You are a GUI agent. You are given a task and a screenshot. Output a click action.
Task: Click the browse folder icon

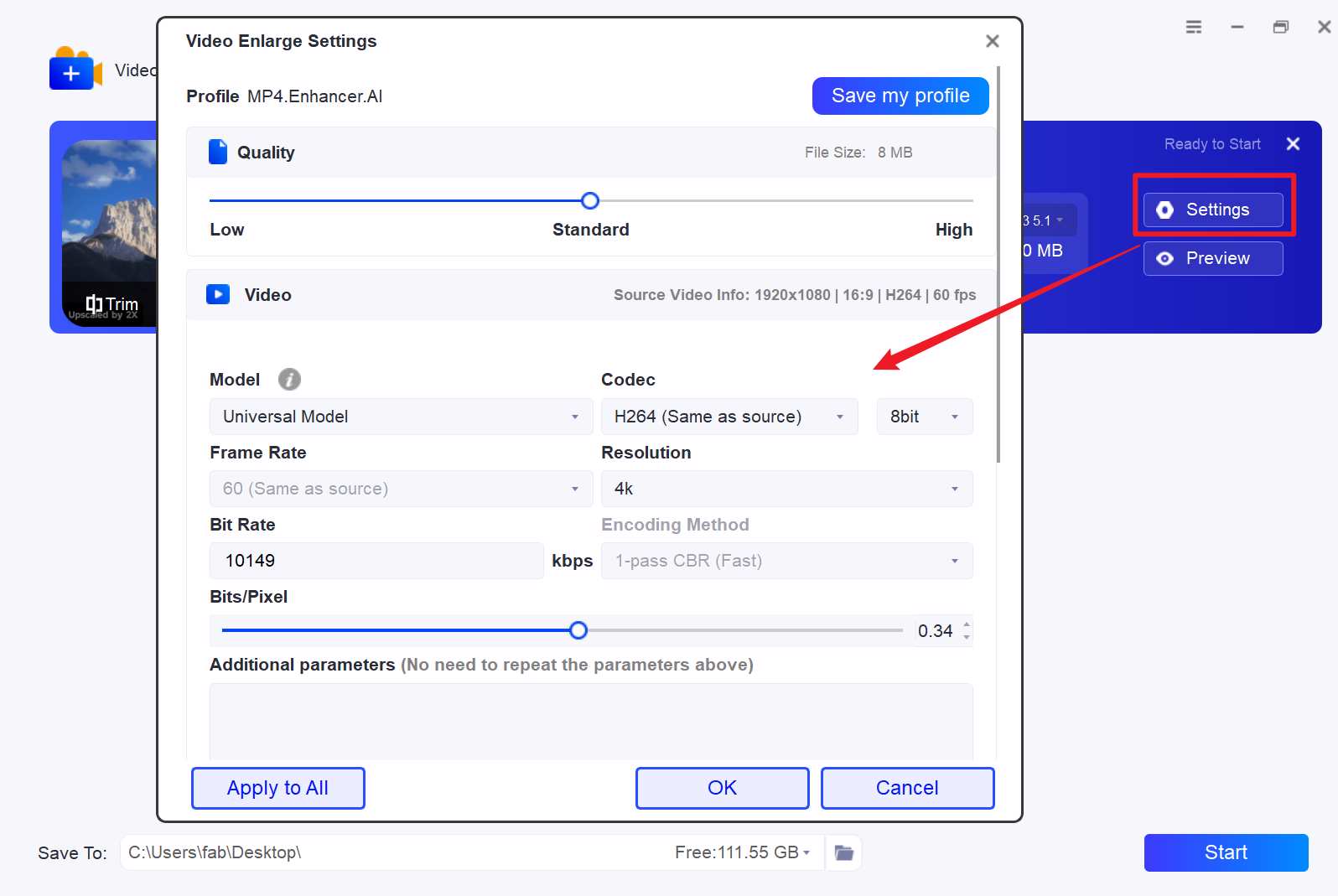(843, 852)
